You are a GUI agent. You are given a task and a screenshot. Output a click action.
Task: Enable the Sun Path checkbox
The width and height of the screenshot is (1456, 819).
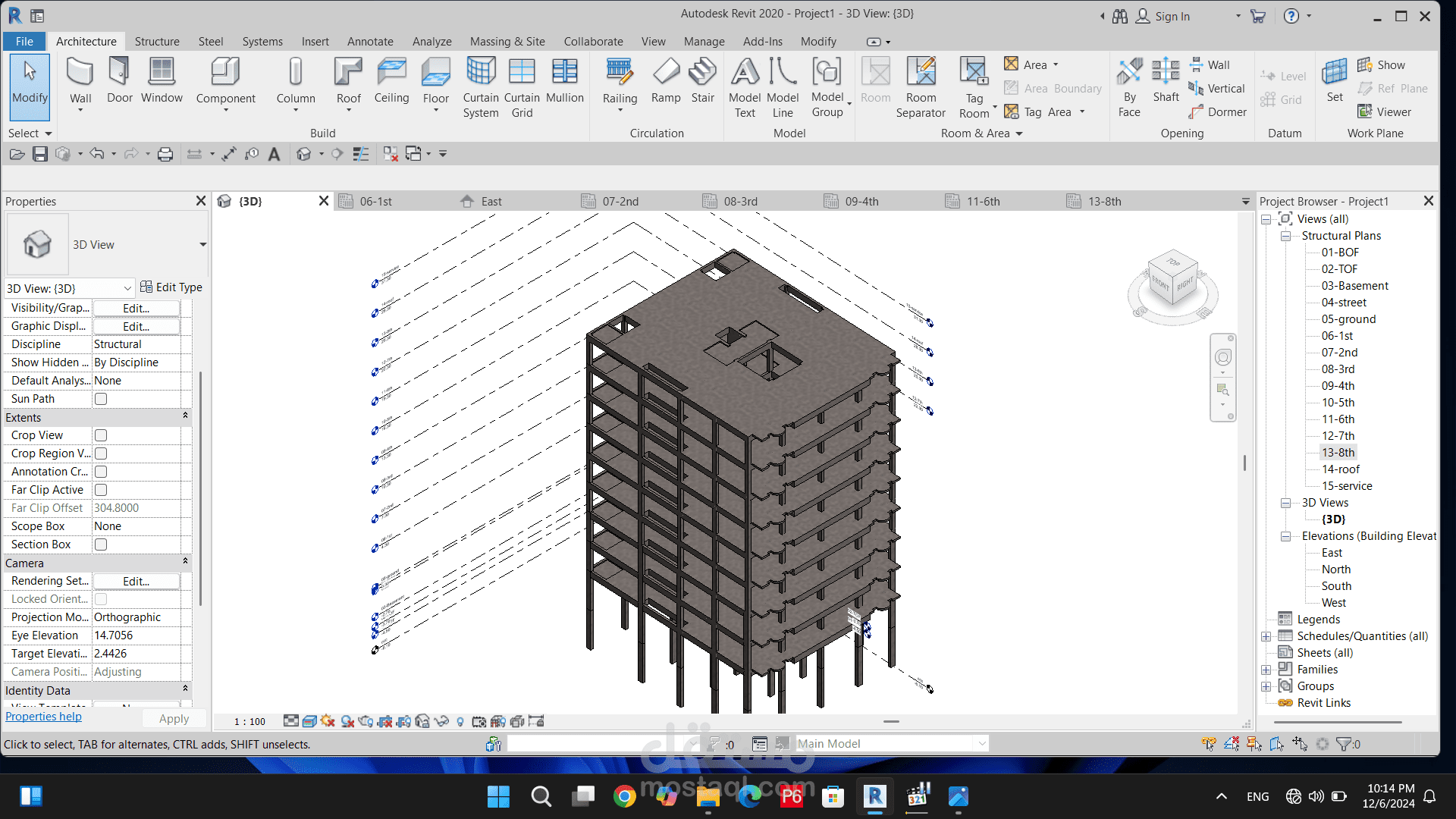click(x=101, y=399)
